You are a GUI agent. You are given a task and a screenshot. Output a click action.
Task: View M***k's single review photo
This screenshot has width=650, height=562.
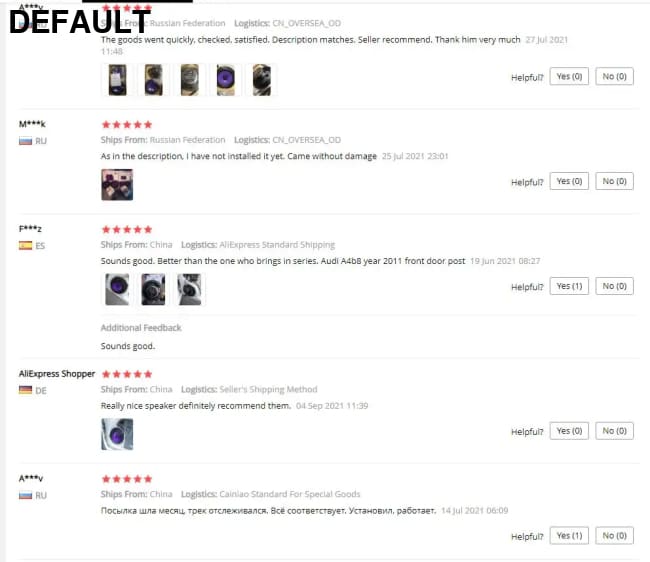tap(117, 184)
